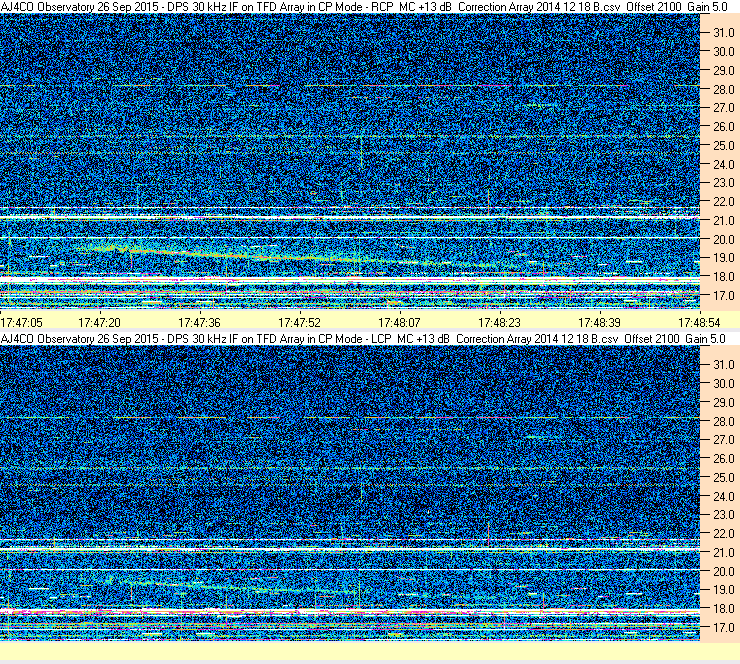The width and height of the screenshot is (740, 664).
Task: Select time label 17:47:36
Action: (199, 323)
